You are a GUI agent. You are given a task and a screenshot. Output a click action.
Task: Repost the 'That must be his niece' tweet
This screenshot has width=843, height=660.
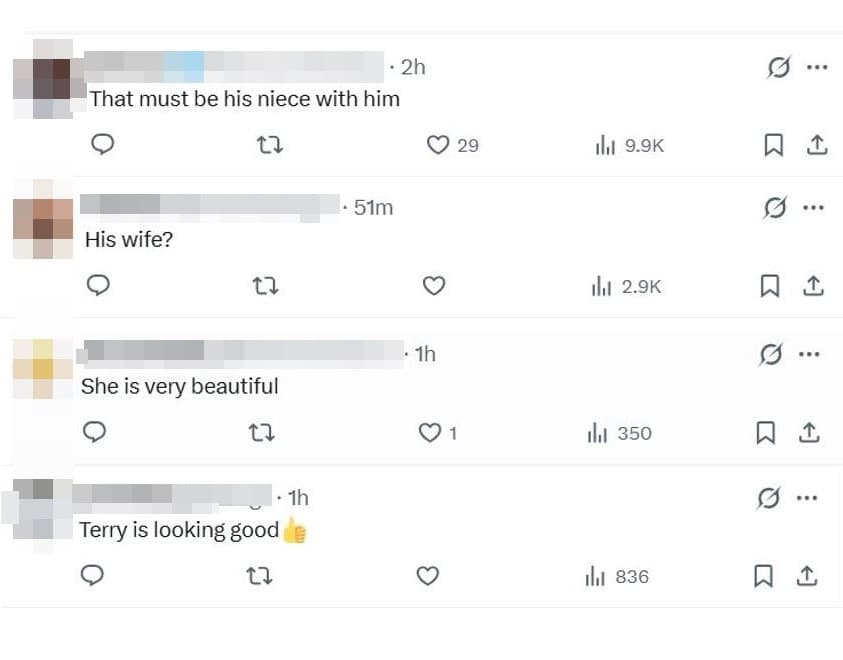coord(269,145)
